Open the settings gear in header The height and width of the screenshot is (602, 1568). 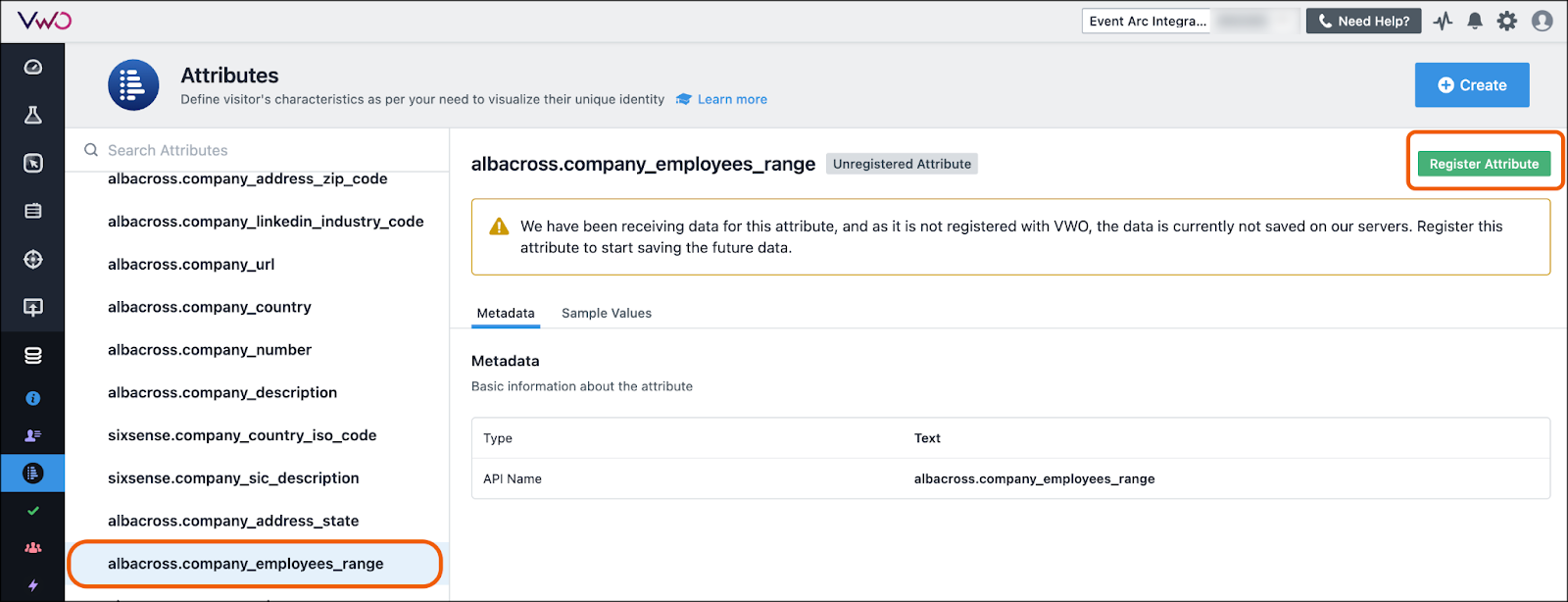pyautogui.click(x=1507, y=21)
